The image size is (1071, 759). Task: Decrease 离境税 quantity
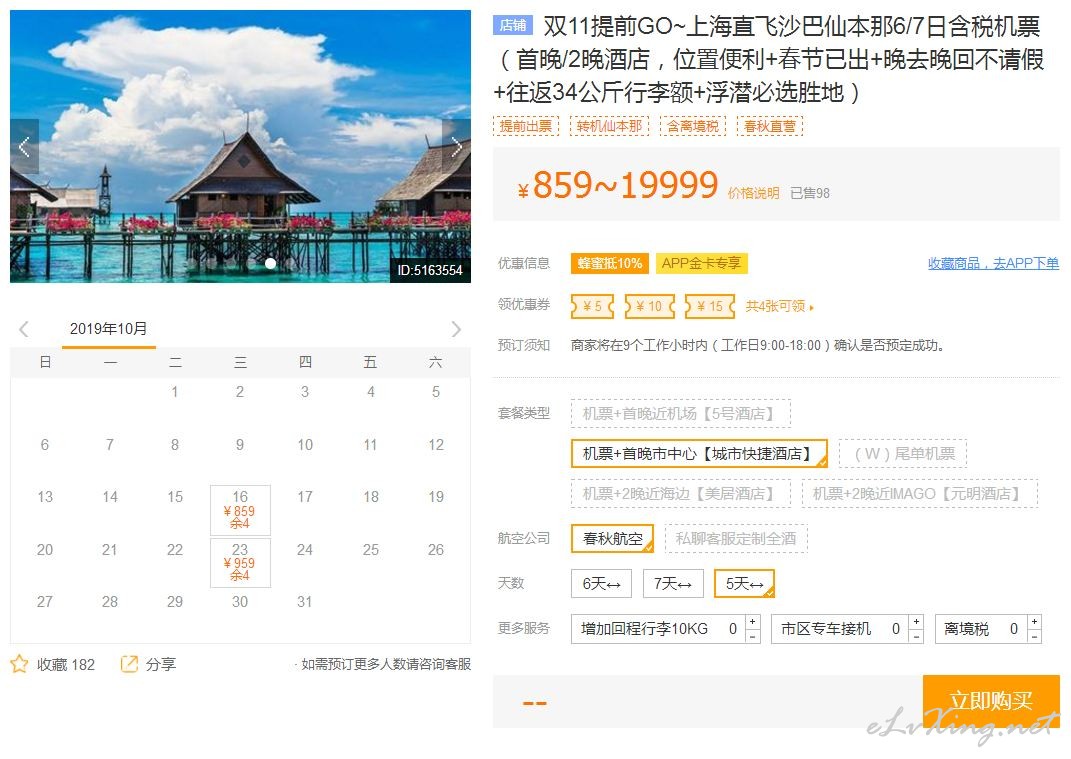[x=1034, y=636]
